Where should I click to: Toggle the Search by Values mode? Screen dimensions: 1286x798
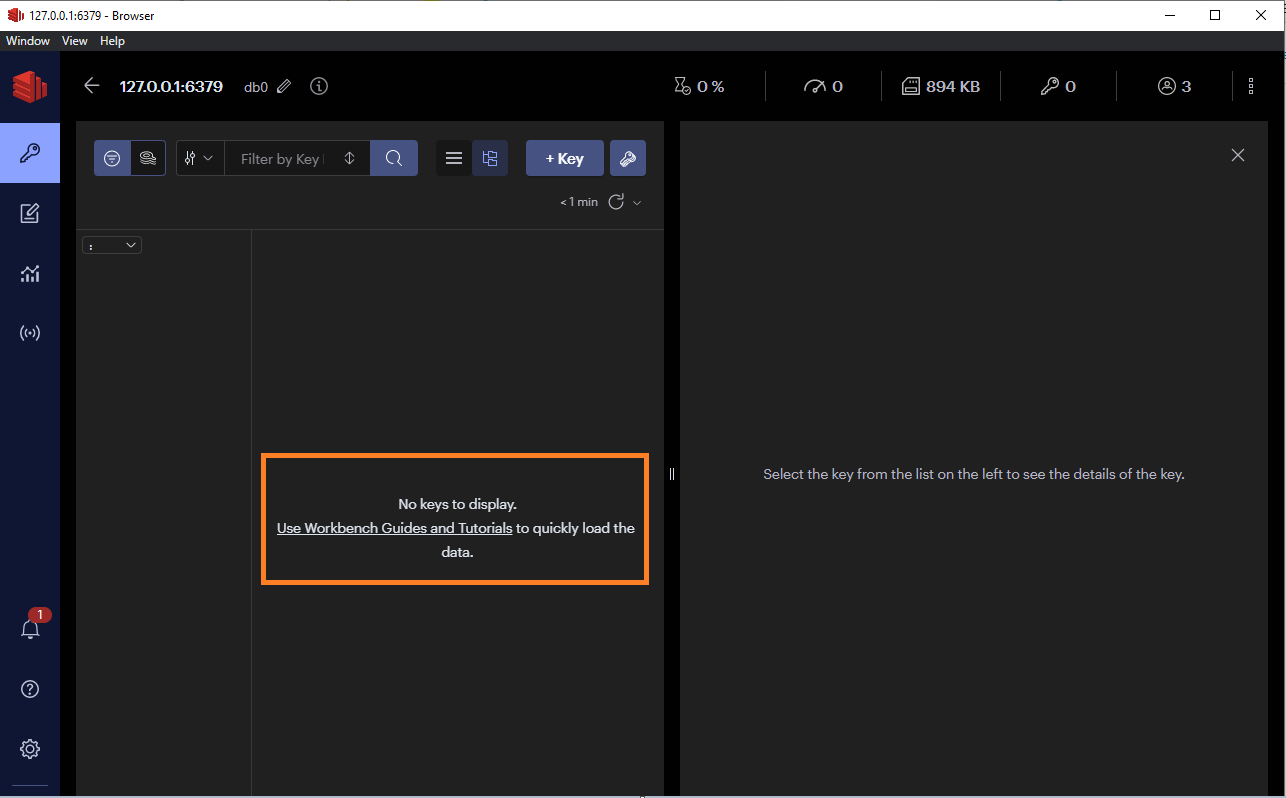[x=148, y=158]
